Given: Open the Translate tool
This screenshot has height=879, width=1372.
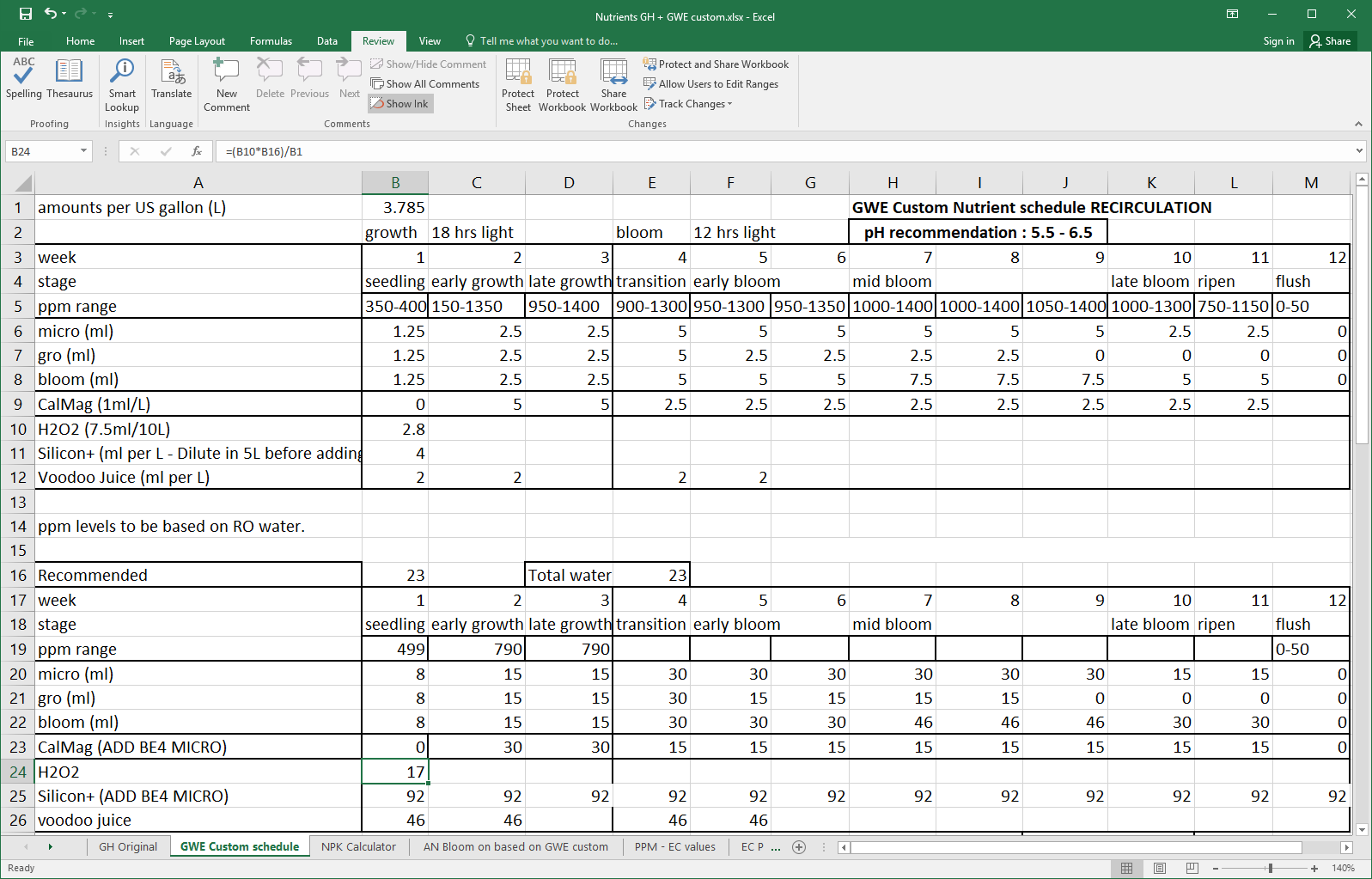Looking at the screenshot, I should click(x=172, y=78).
